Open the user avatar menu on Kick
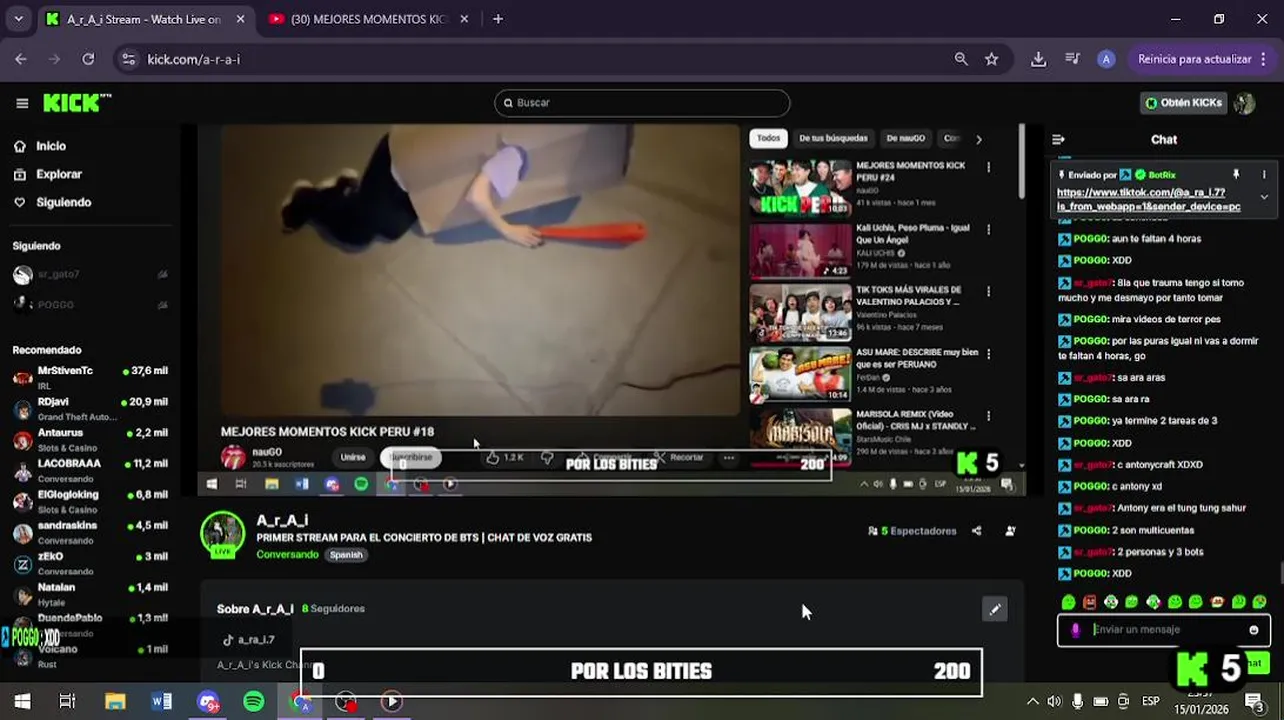The image size is (1284, 720). [x=1244, y=103]
